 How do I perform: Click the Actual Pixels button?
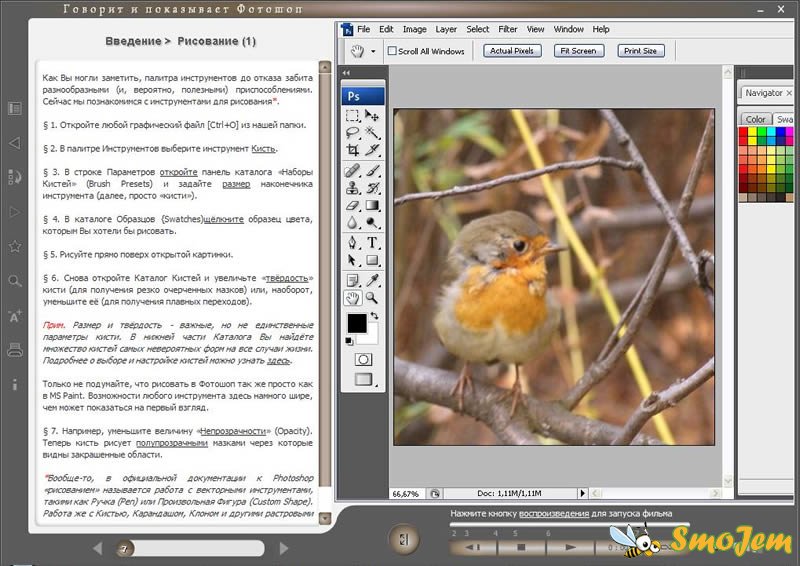click(512, 51)
